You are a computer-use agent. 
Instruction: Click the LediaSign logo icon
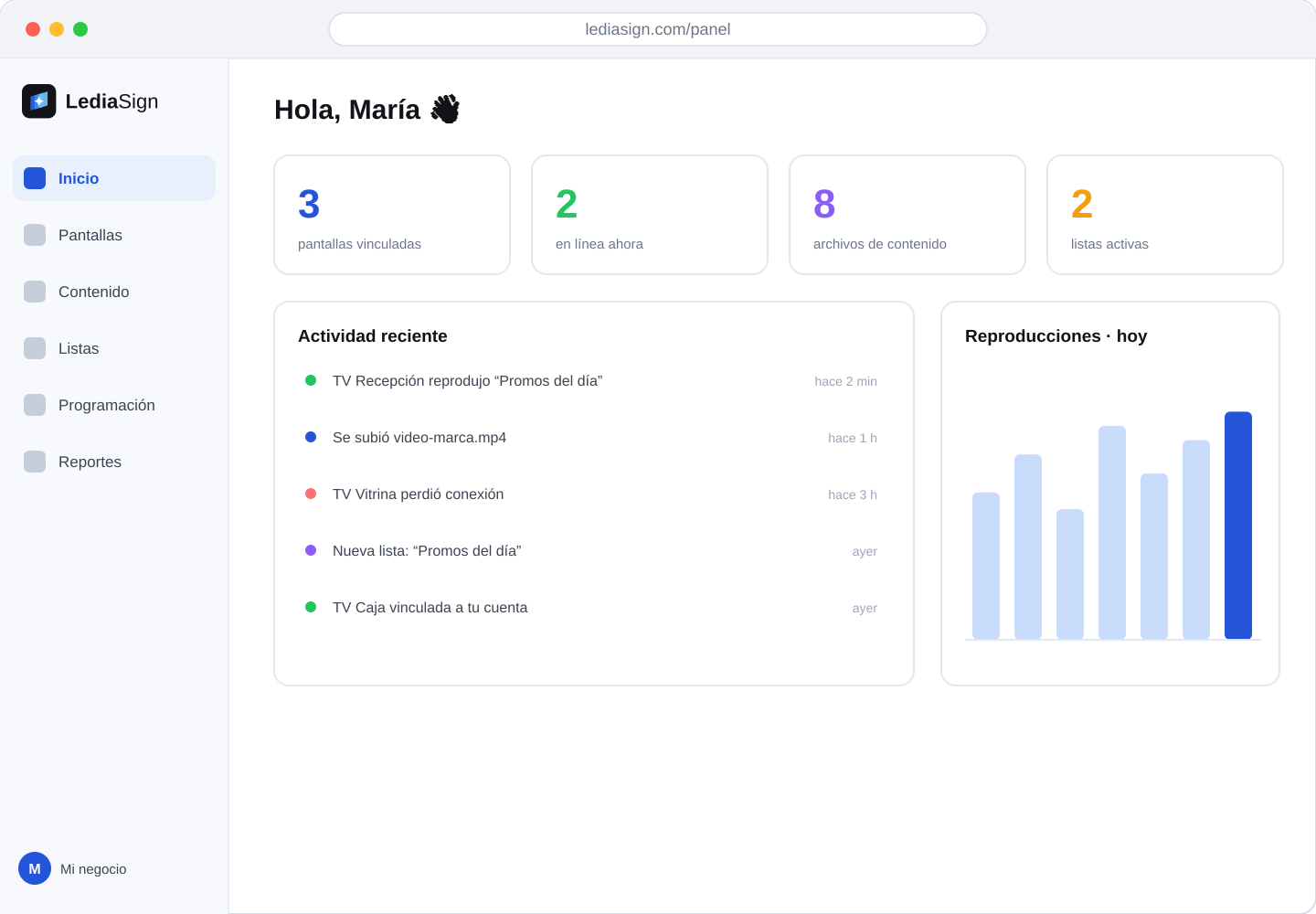point(39,101)
